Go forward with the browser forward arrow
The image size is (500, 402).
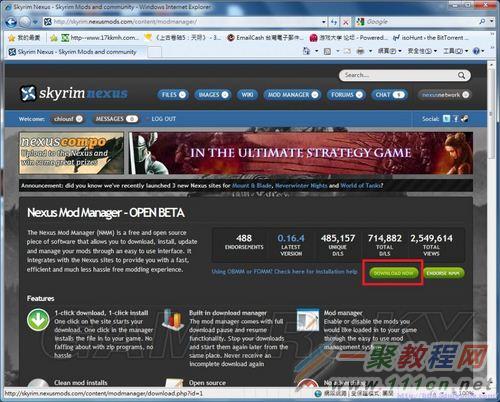pos(25,22)
